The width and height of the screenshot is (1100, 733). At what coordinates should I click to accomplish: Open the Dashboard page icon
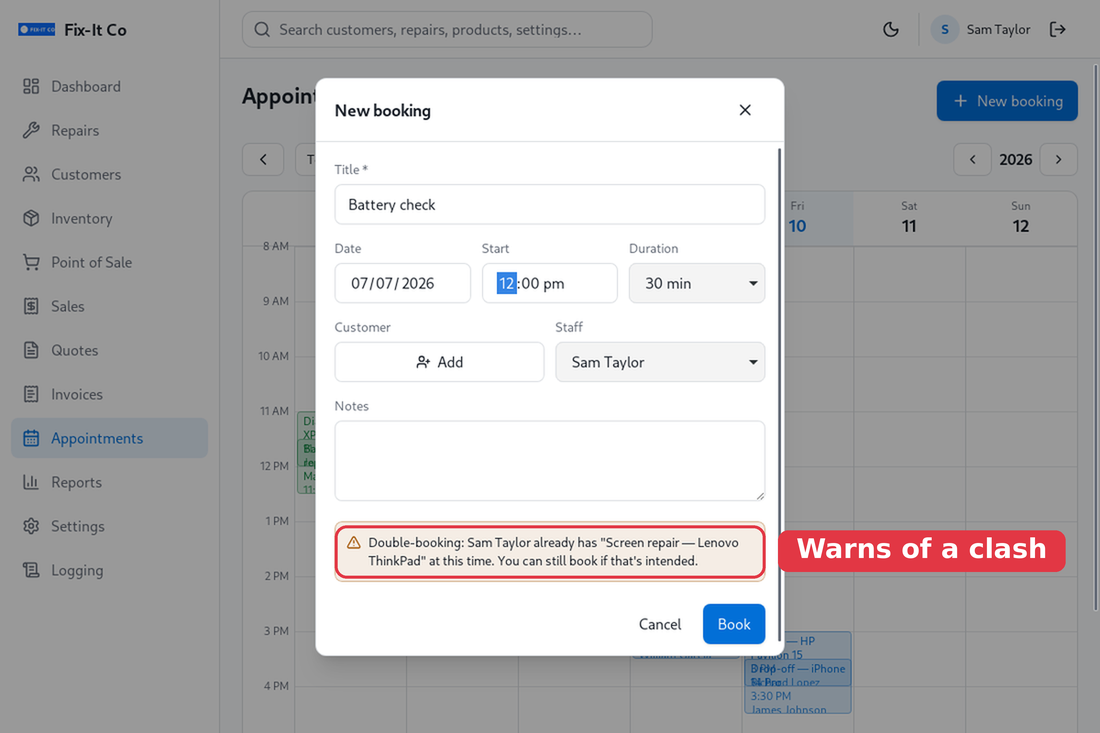point(31,86)
